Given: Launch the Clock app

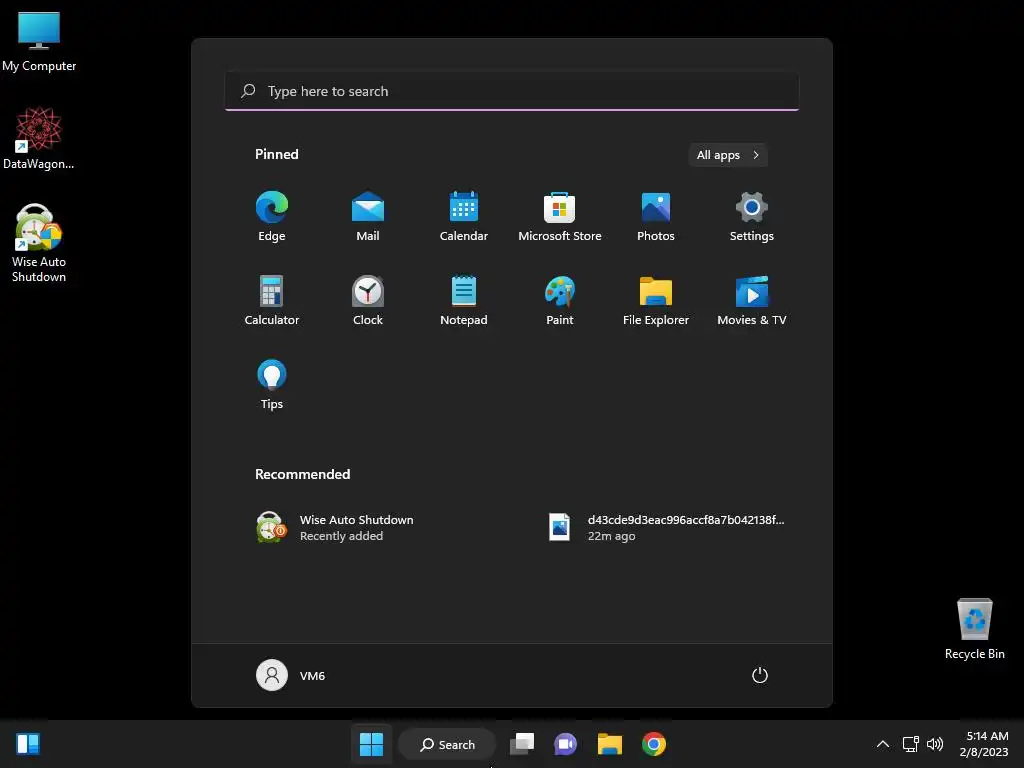Looking at the screenshot, I should [x=368, y=300].
